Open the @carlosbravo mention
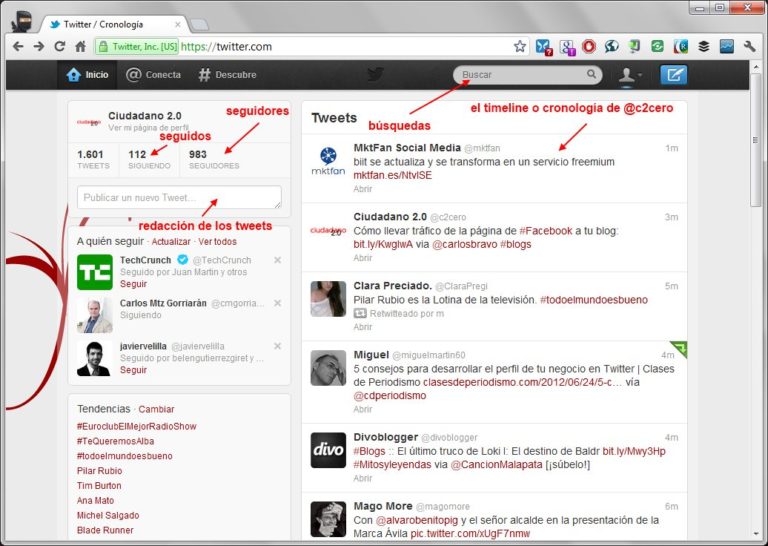This screenshot has width=768, height=546. click(x=464, y=244)
